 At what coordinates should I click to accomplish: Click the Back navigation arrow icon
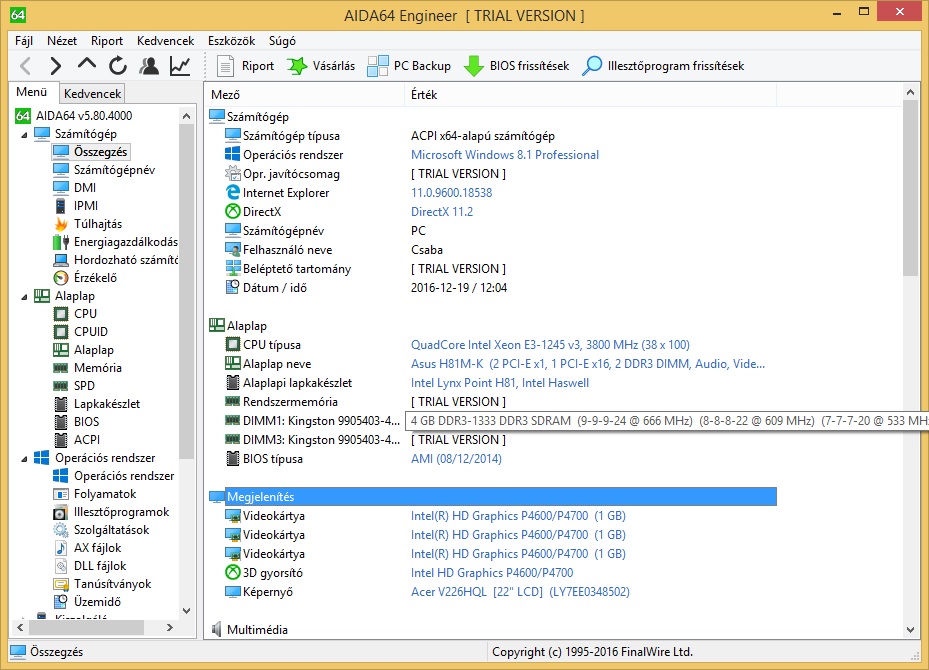coord(25,66)
